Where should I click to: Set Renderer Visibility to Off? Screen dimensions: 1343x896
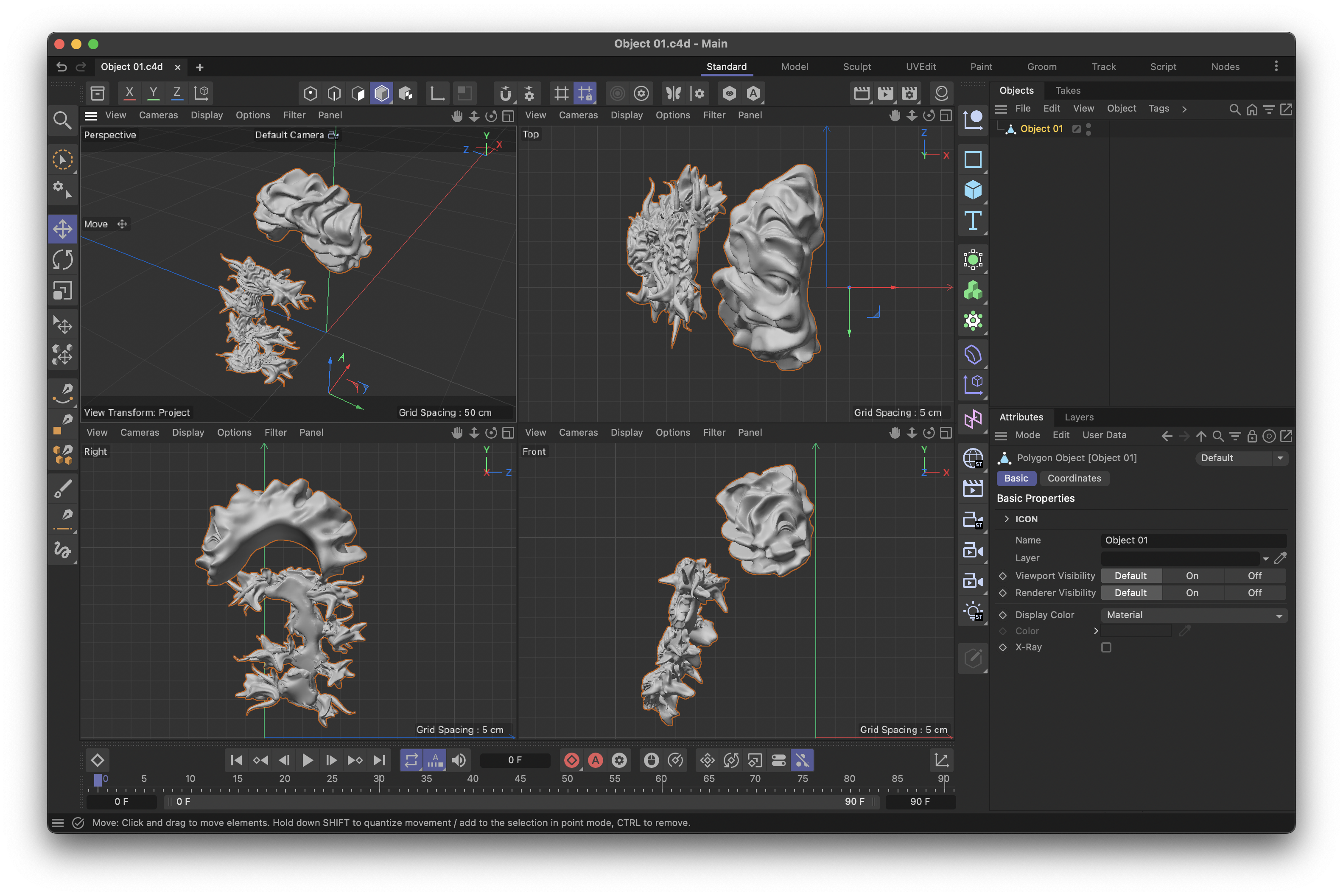coord(1254,593)
